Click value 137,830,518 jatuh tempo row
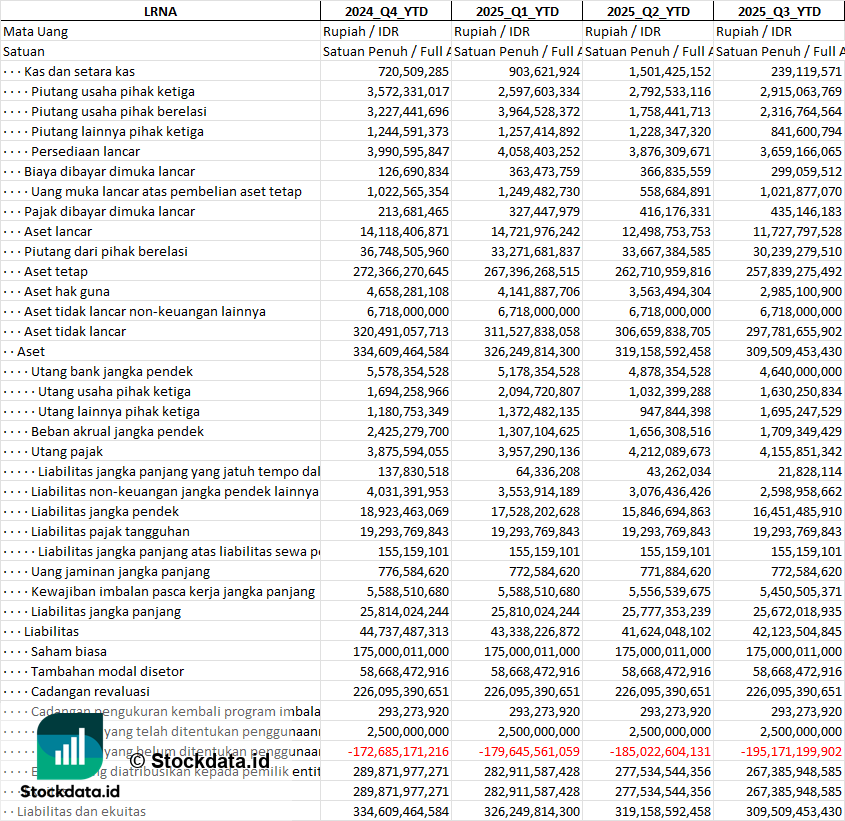The width and height of the screenshot is (845, 821). tap(413, 470)
